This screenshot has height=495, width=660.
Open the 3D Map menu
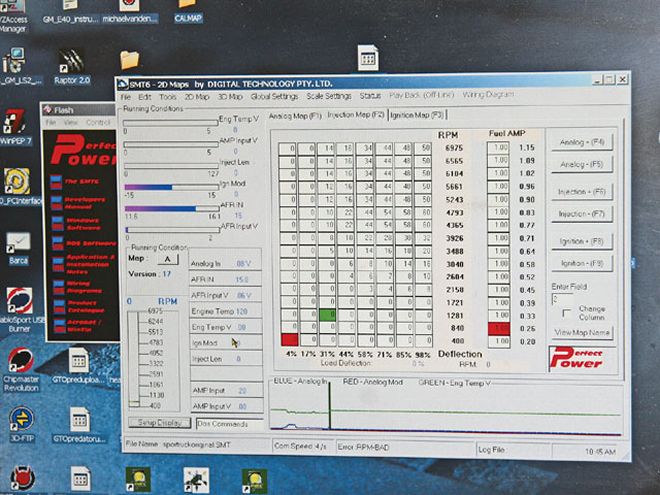[x=230, y=96]
